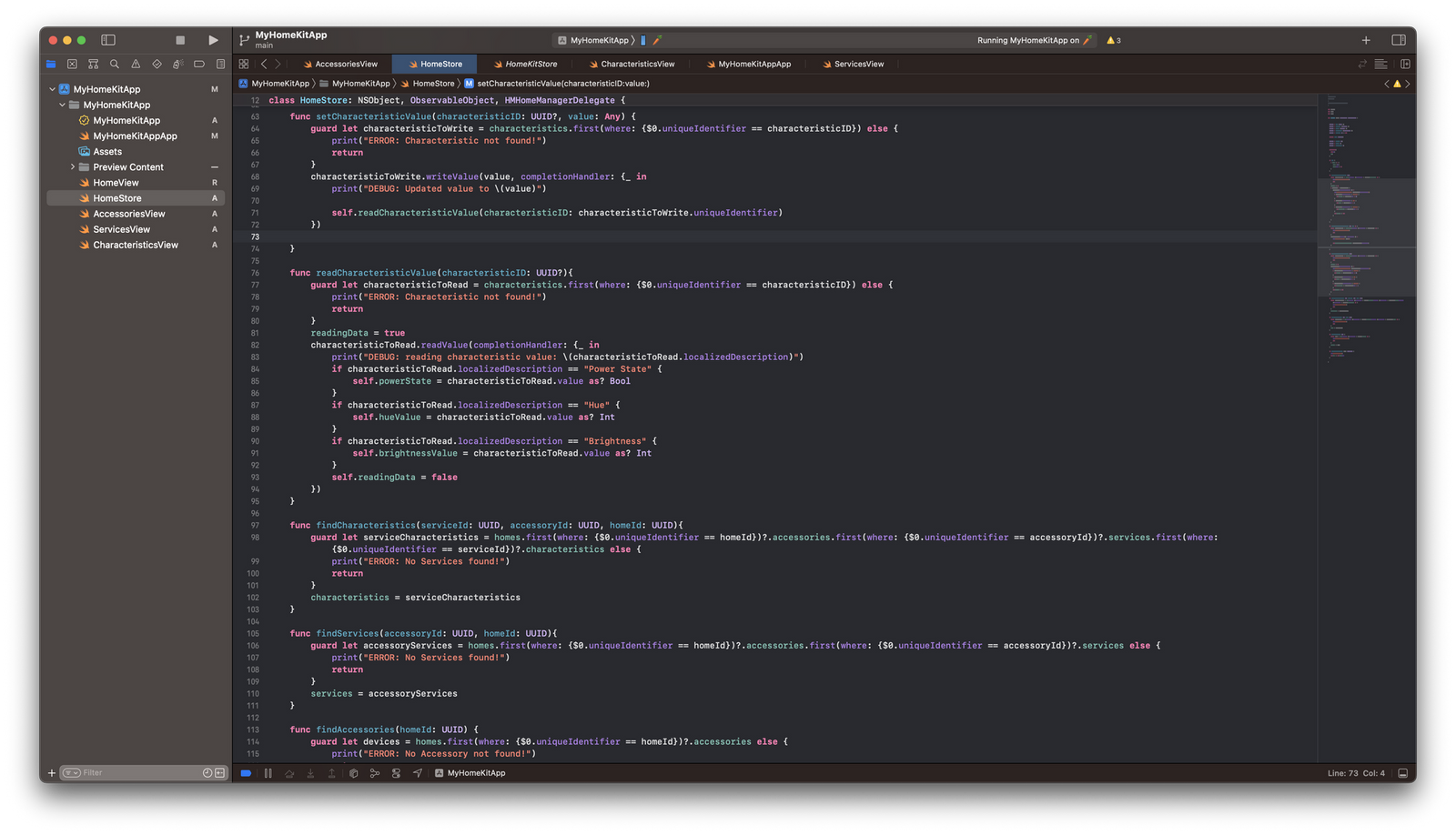Show the Issue navigator warning icon
The height and width of the screenshot is (835, 1456).
click(x=135, y=64)
